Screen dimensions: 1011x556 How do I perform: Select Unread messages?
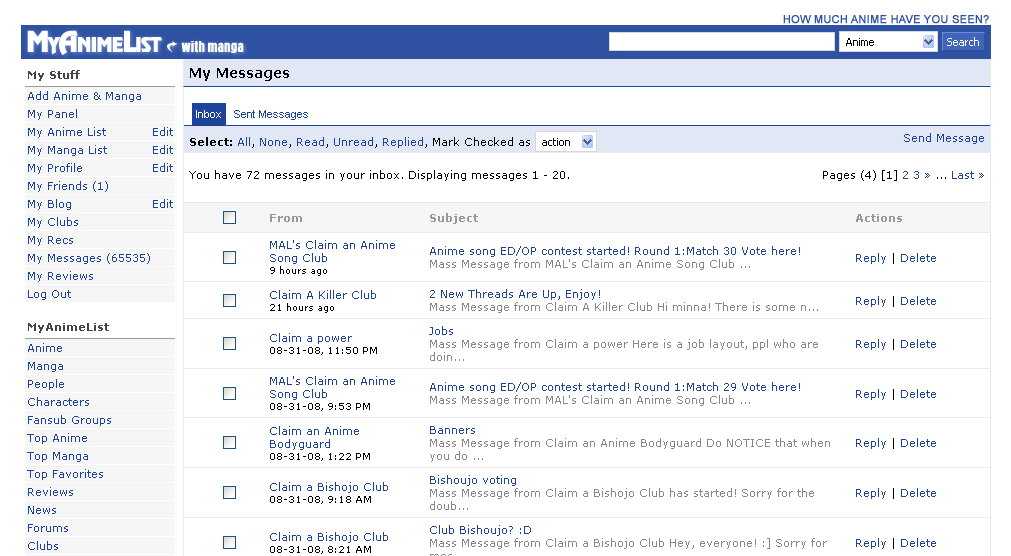353,142
